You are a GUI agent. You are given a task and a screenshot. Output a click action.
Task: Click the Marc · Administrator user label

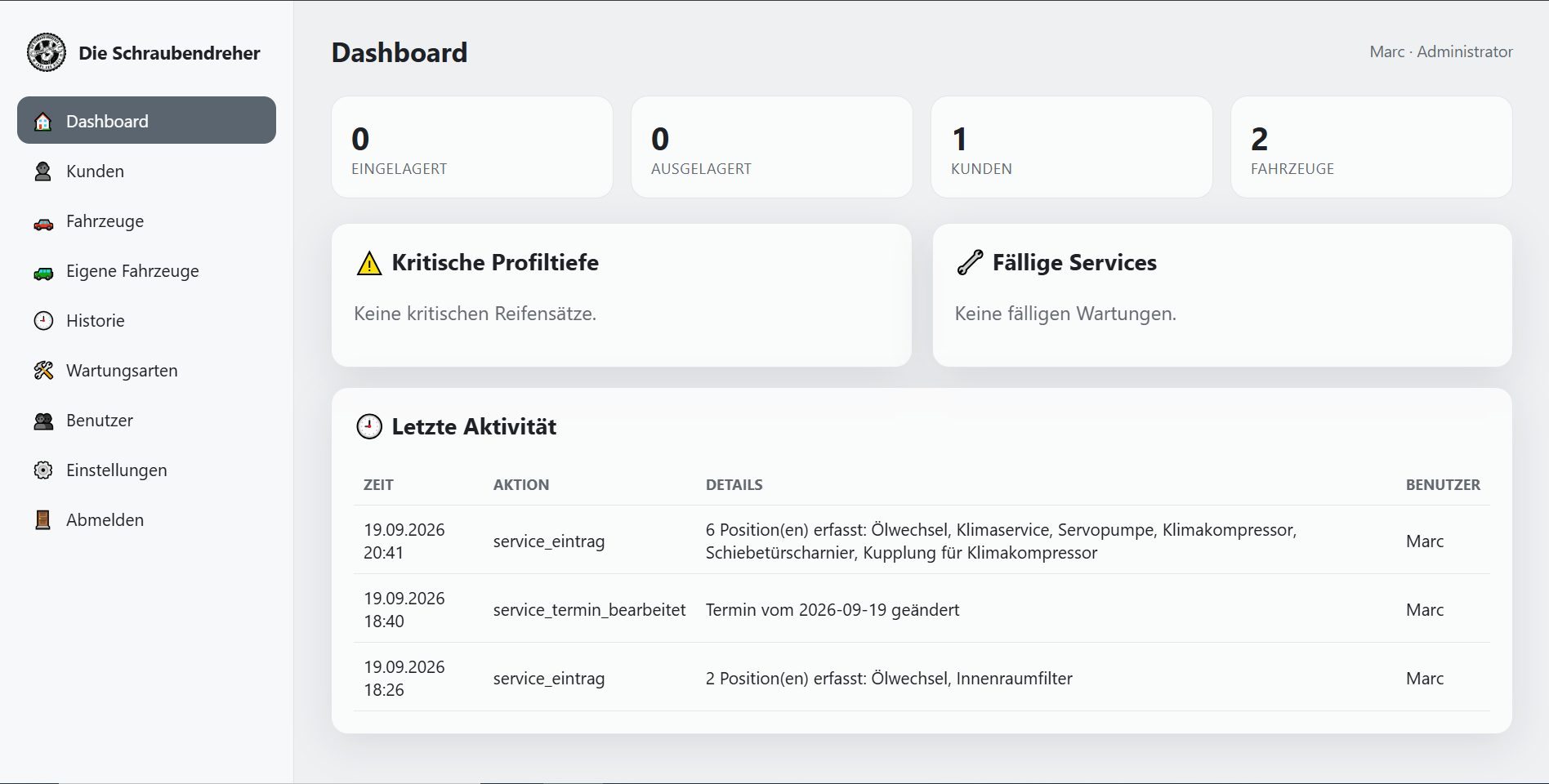pos(1441,51)
